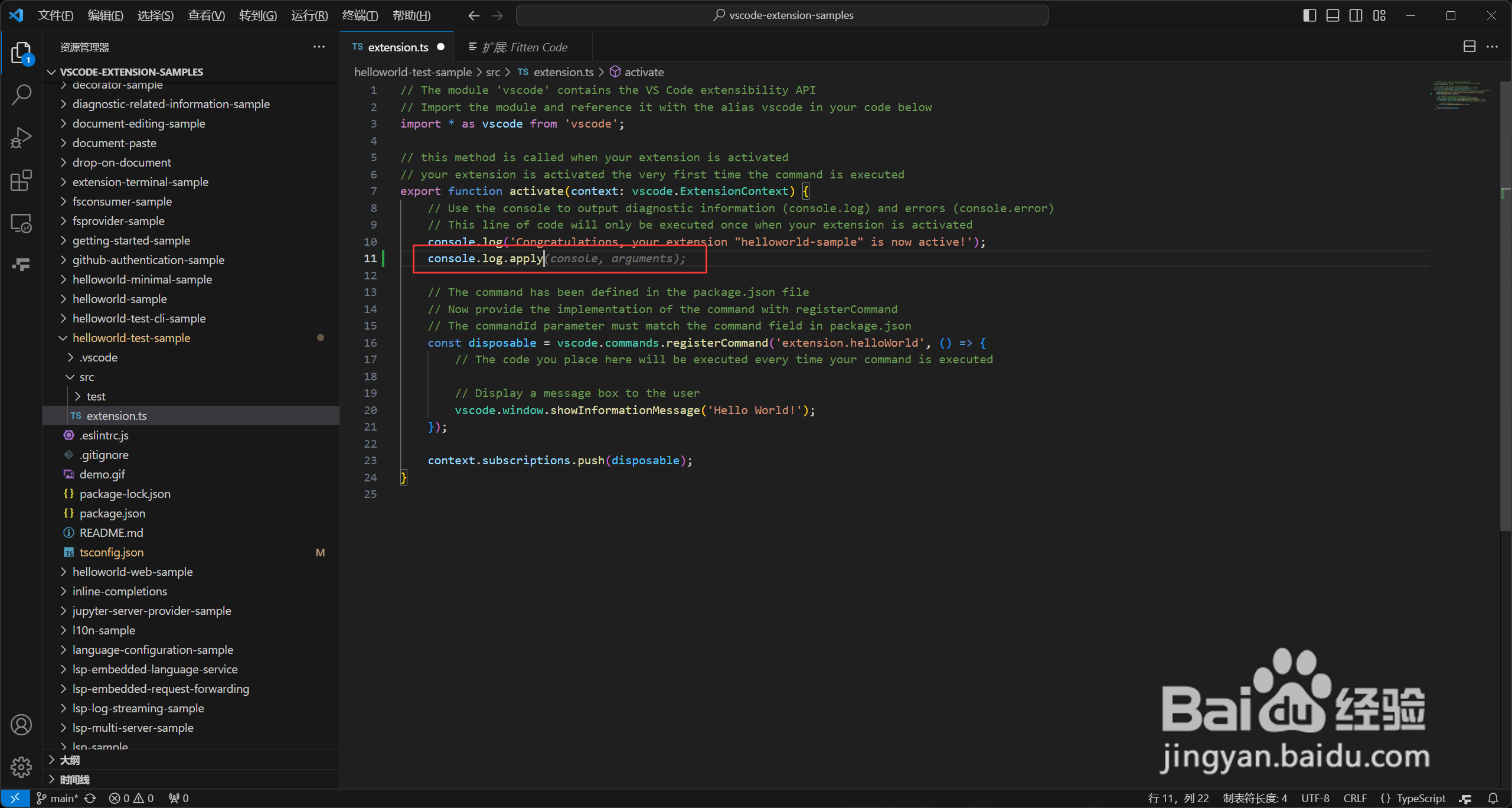Click the remote window indicator in status bar
Screen dimensions: 1512x808
pyautogui.click(x=15, y=798)
